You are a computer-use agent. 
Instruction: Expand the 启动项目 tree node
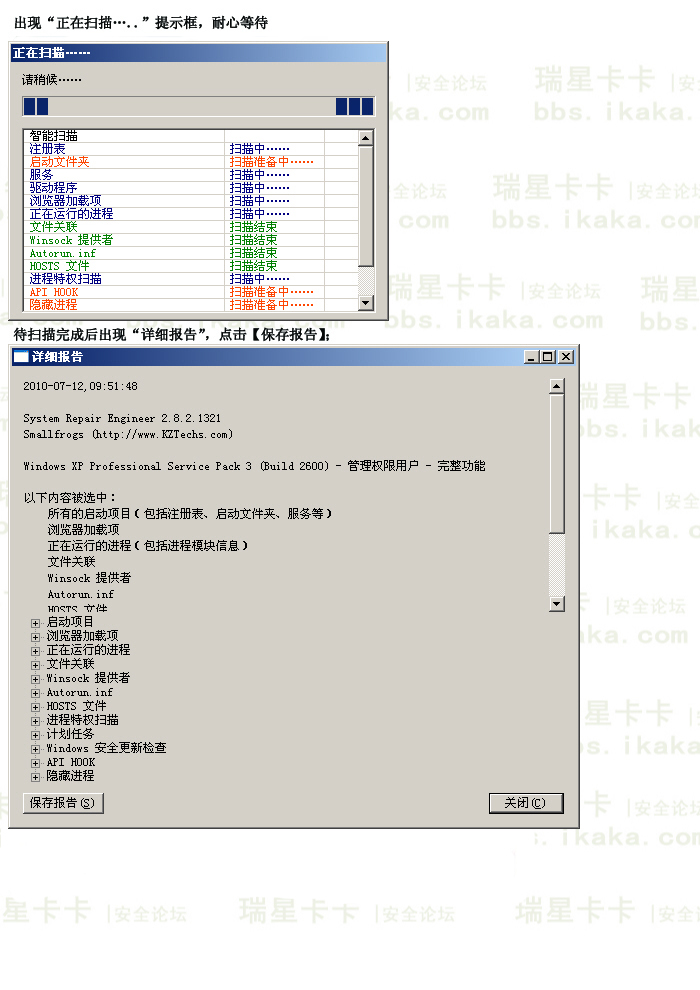(x=35, y=623)
